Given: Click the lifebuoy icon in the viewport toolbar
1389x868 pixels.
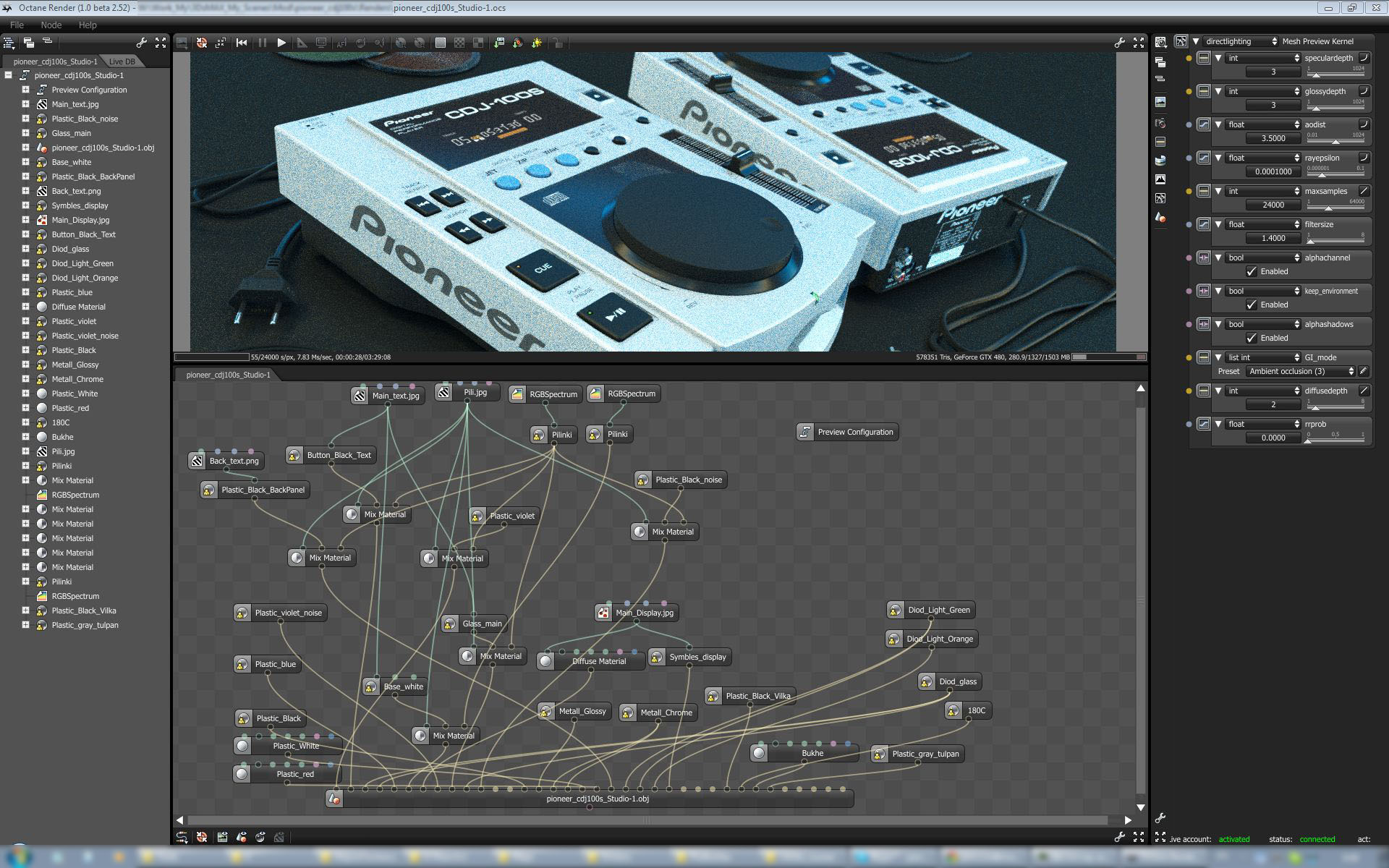Looking at the screenshot, I should pos(202,43).
